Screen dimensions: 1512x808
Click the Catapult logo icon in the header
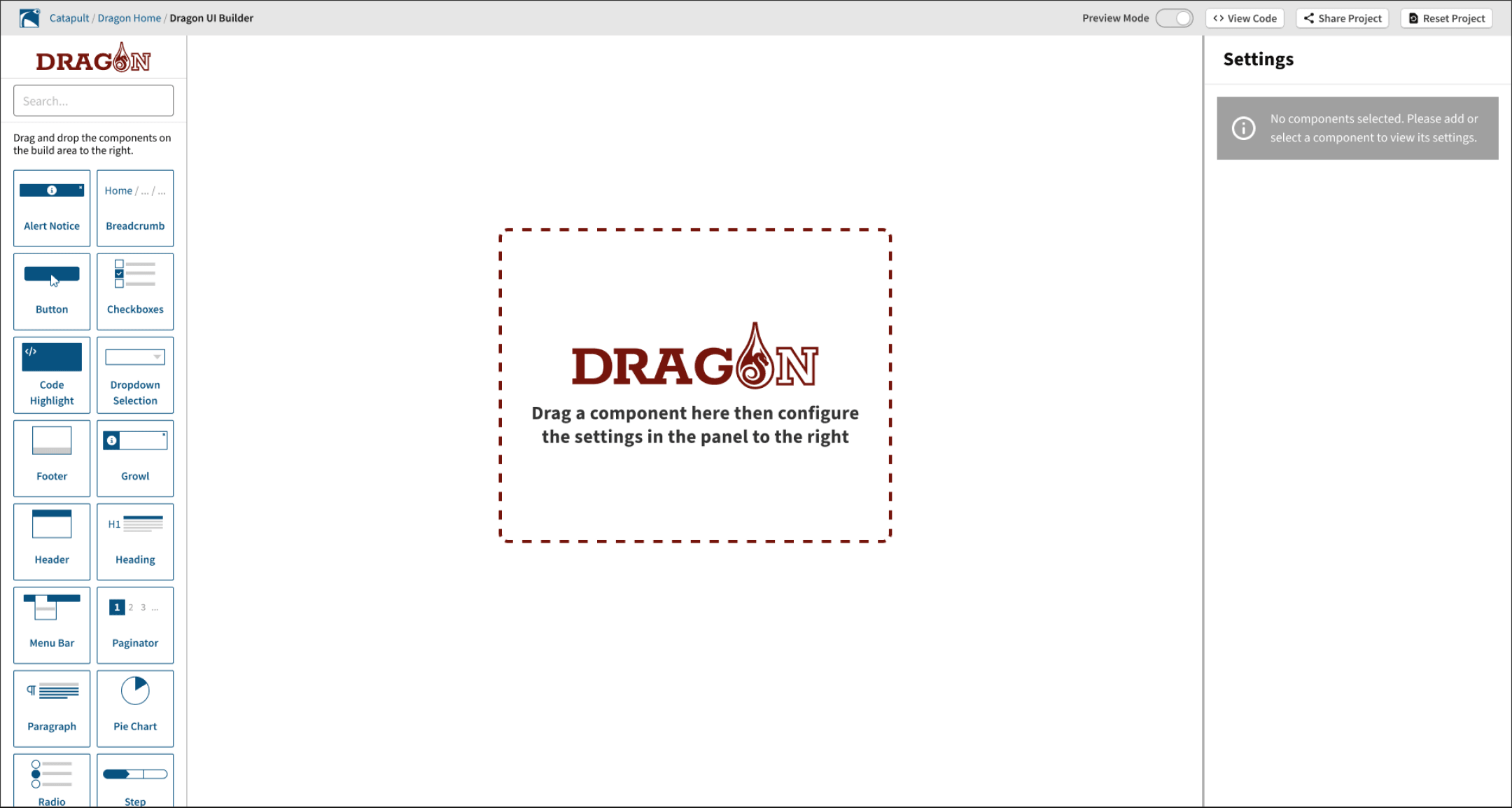[x=29, y=18]
